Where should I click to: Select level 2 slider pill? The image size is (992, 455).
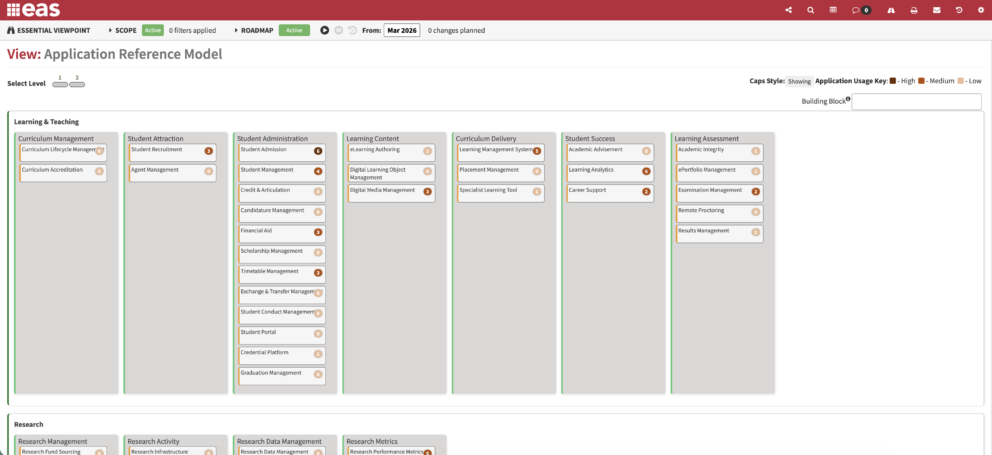click(x=77, y=84)
